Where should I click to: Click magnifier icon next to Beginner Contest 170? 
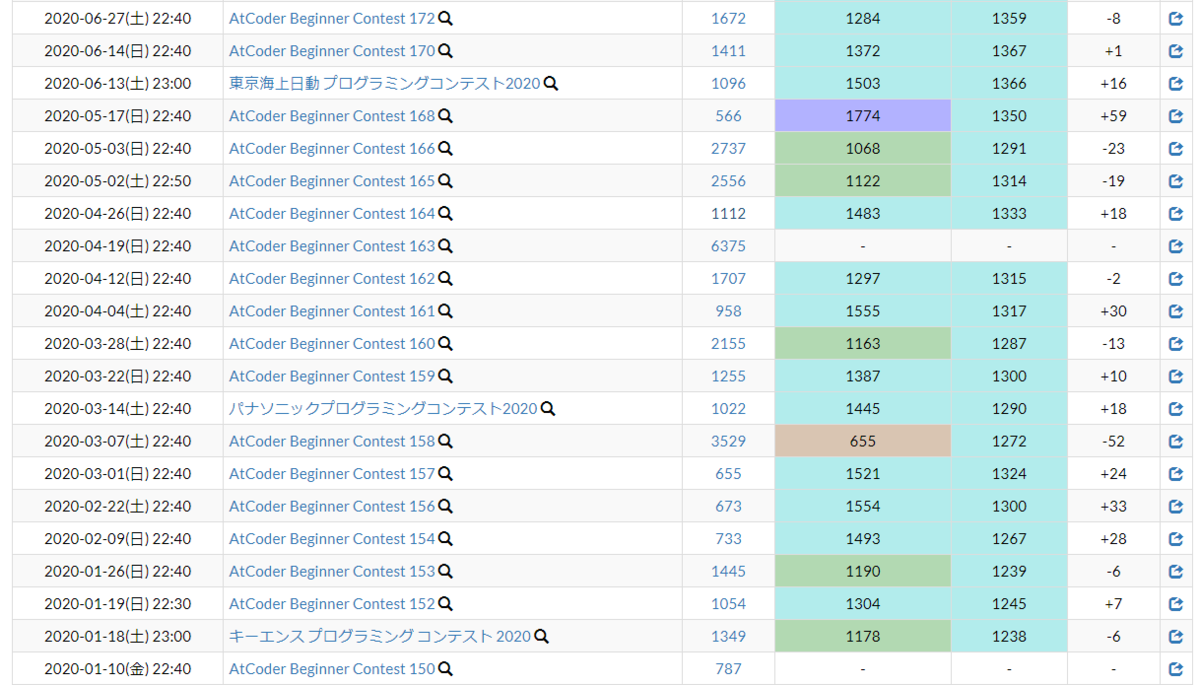(x=446, y=51)
